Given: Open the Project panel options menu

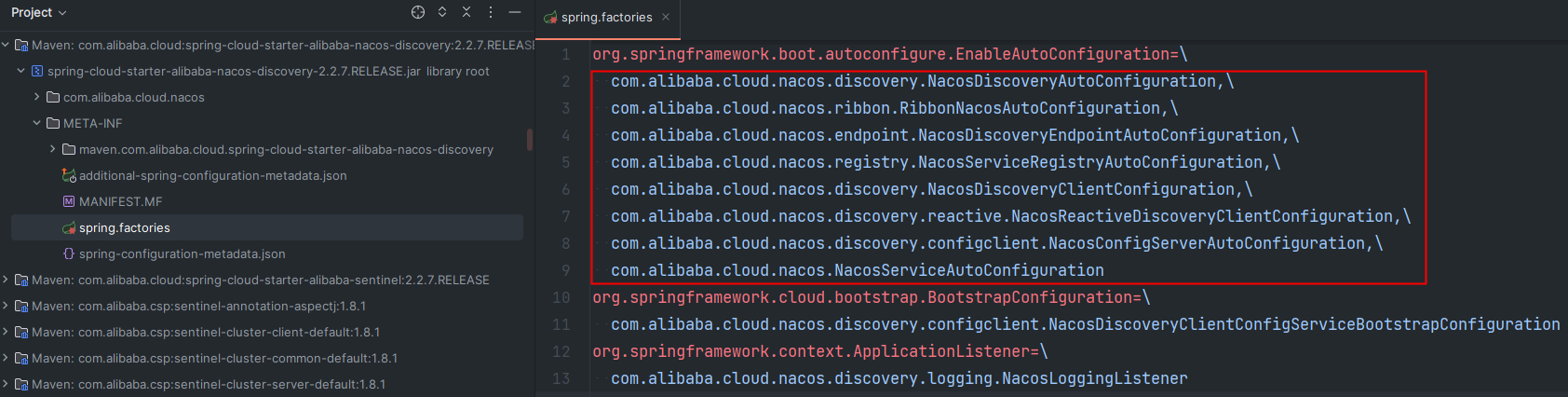Looking at the screenshot, I should 491,12.
